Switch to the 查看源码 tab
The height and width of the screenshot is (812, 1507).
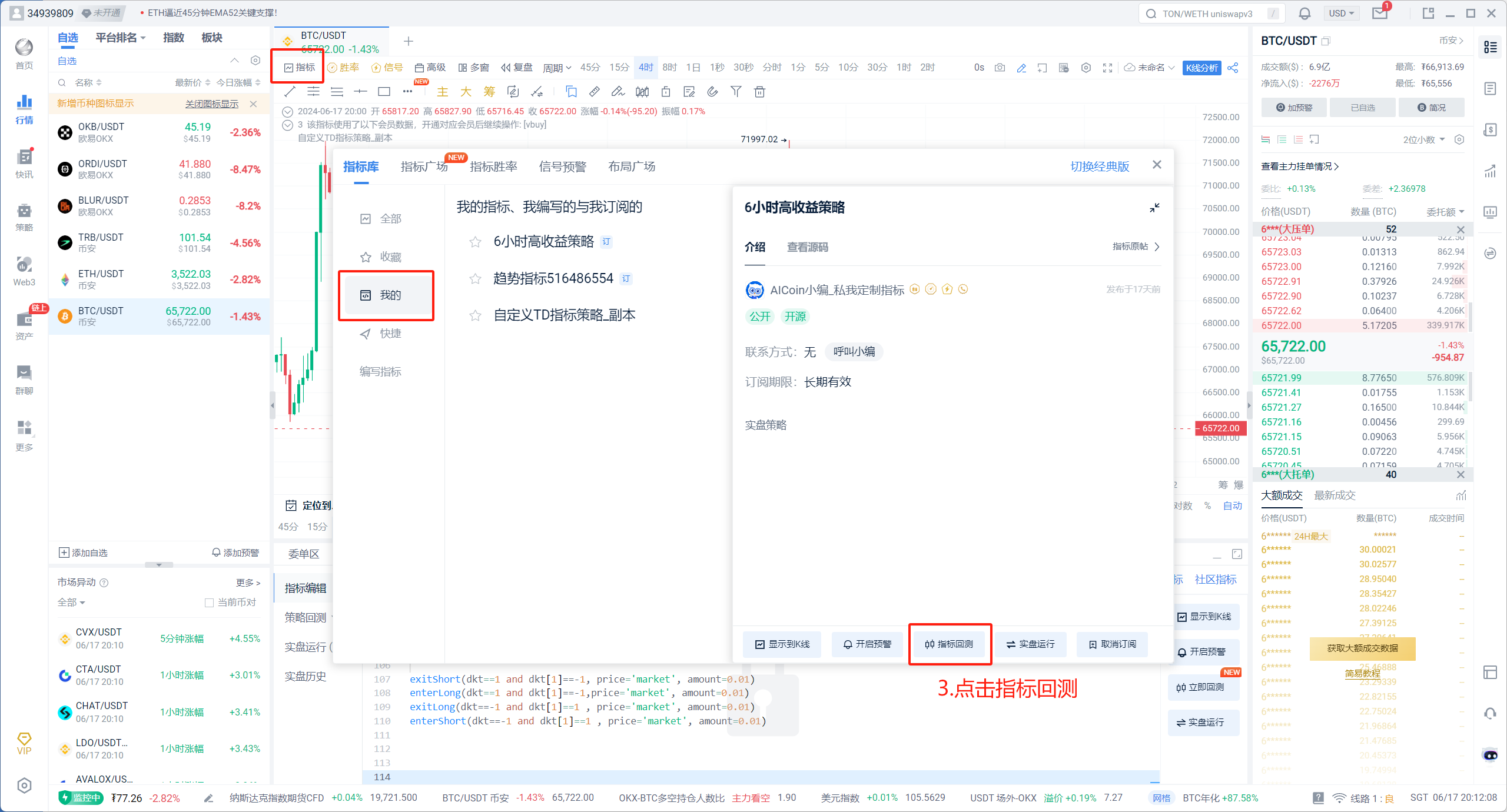tap(807, 247)
